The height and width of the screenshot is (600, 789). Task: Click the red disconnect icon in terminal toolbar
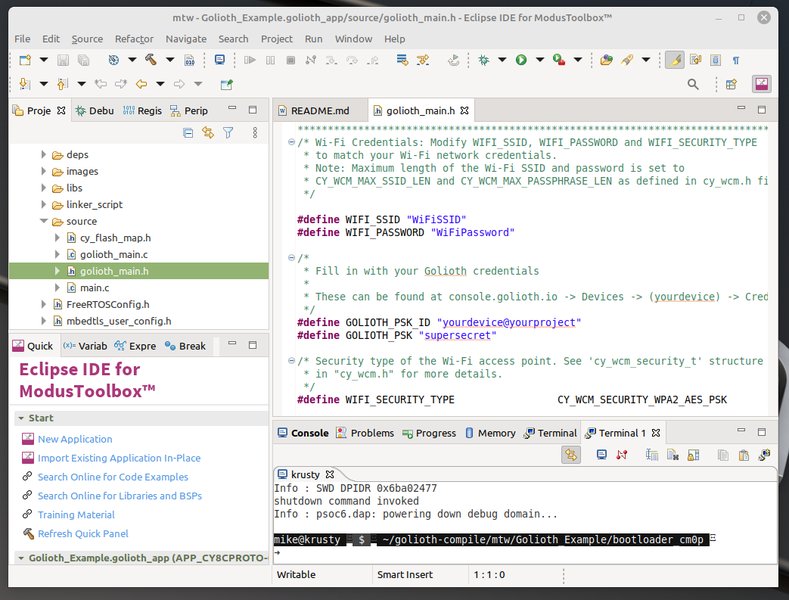(x=622, y=455)
